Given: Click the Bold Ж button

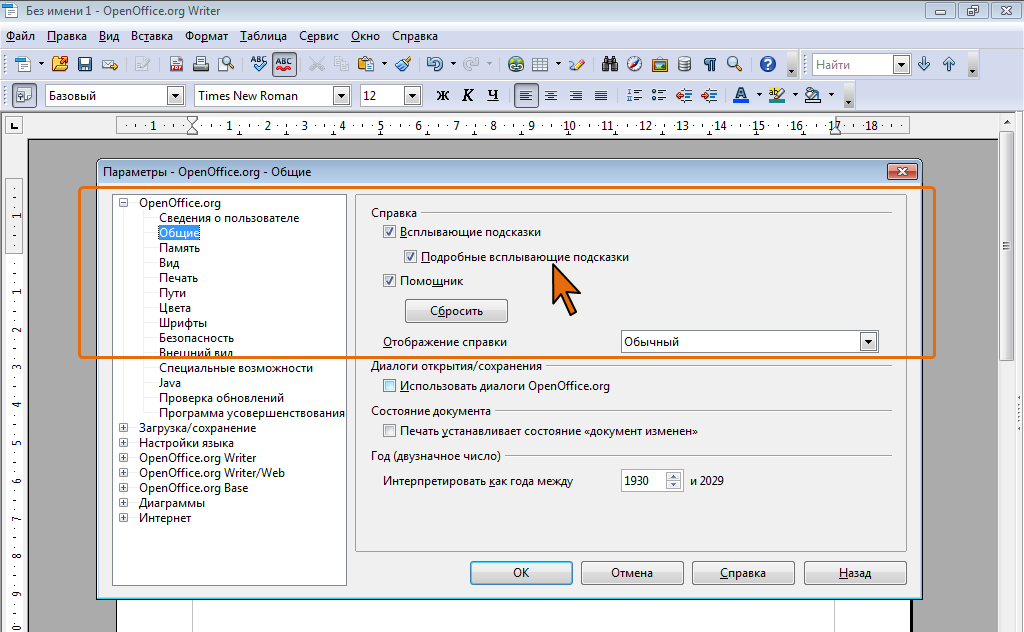Looking at the screenshot, I should [443, 95].
